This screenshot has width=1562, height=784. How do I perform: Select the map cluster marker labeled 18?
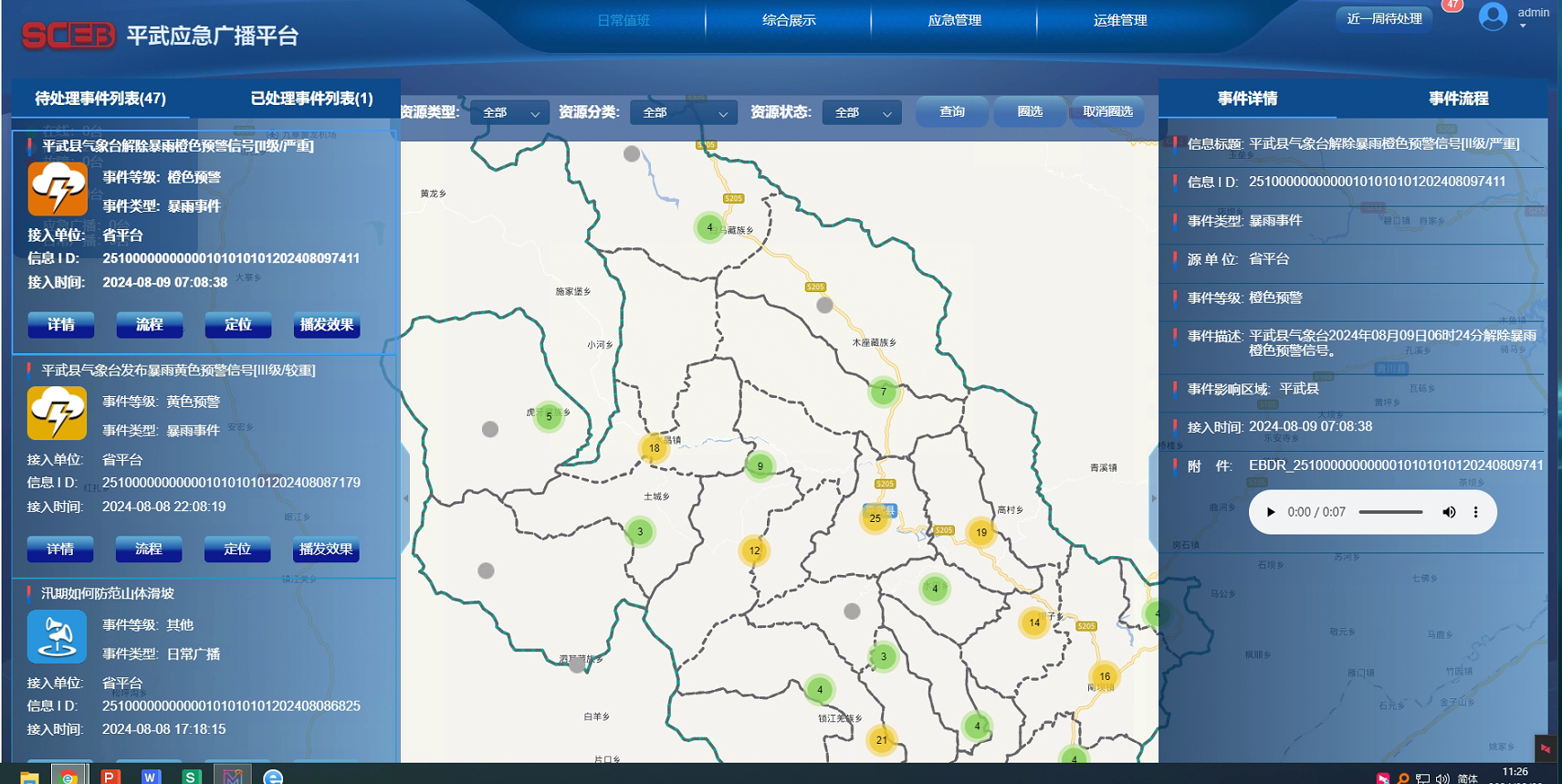(x=654, y=448)
